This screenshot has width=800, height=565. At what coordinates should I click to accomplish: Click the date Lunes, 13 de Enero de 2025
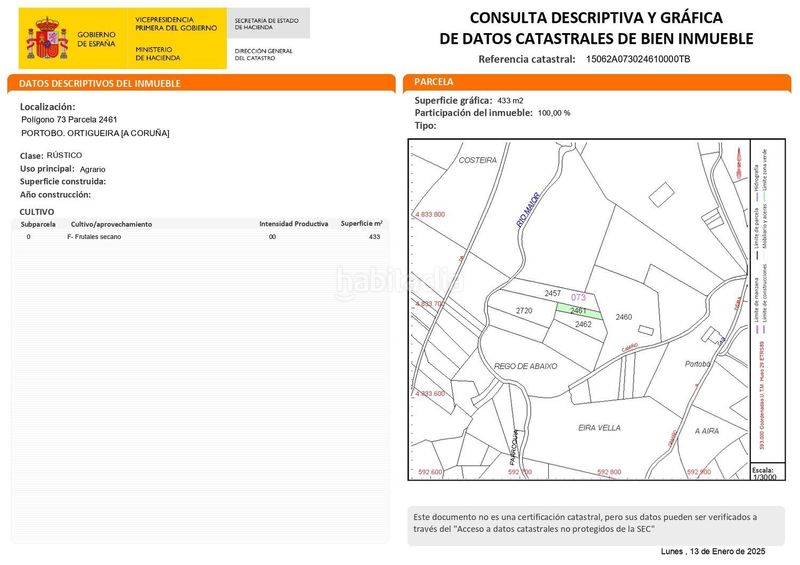(713, 551)
